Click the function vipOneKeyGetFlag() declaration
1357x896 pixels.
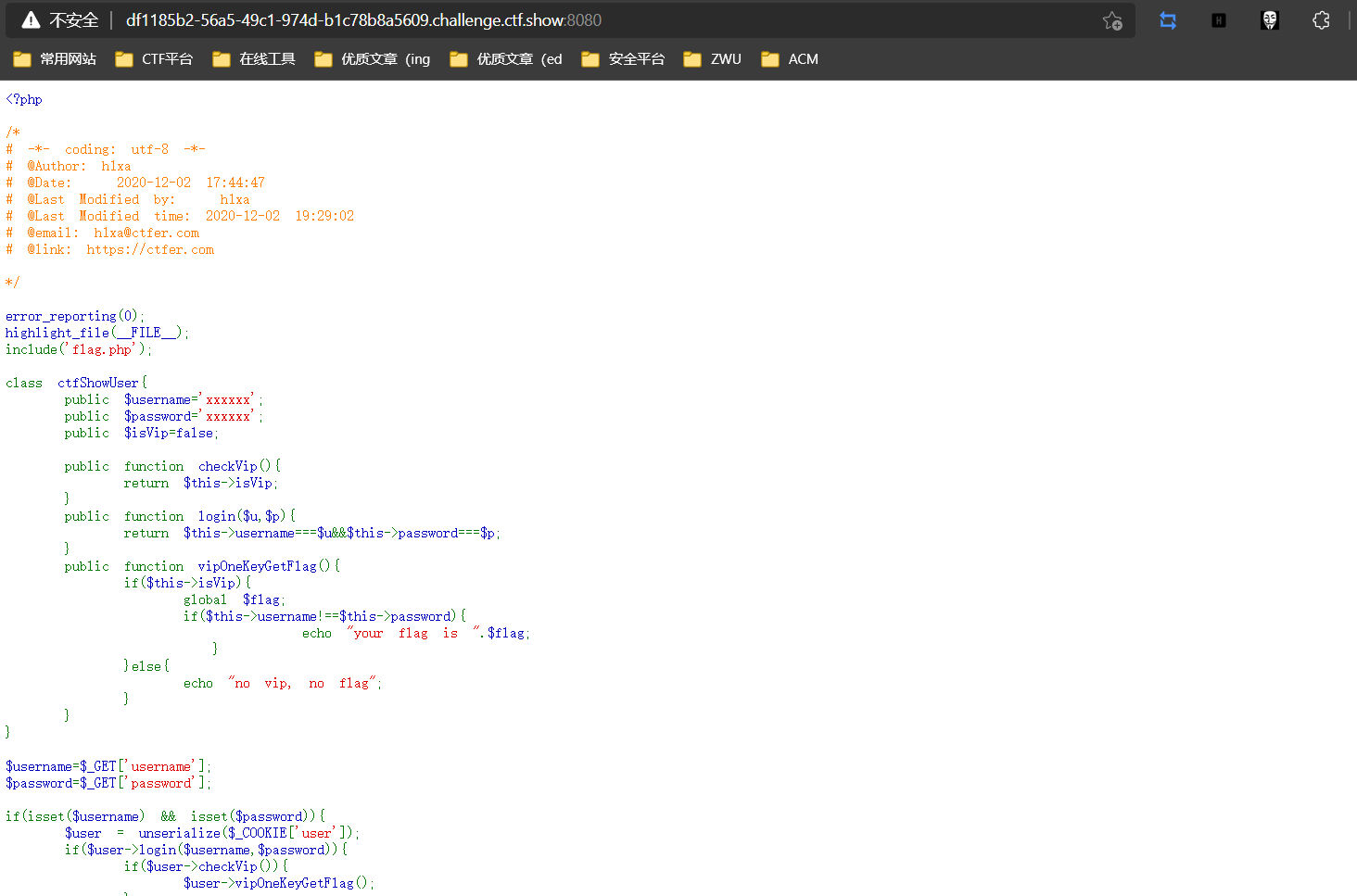[x=202, y=566]
